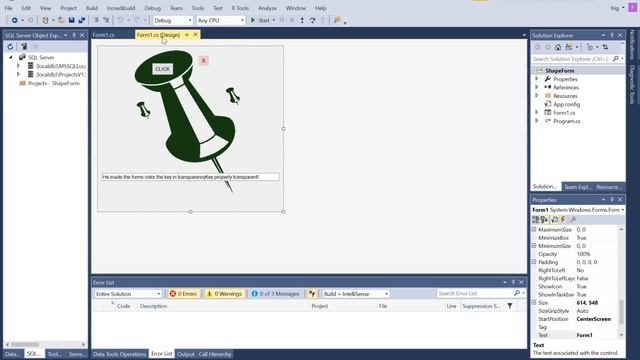The height and width of the screenshot is (360, 640).
Task: Click the Properties panel vertical scrollbar thumb
Action: coord(621,311)
